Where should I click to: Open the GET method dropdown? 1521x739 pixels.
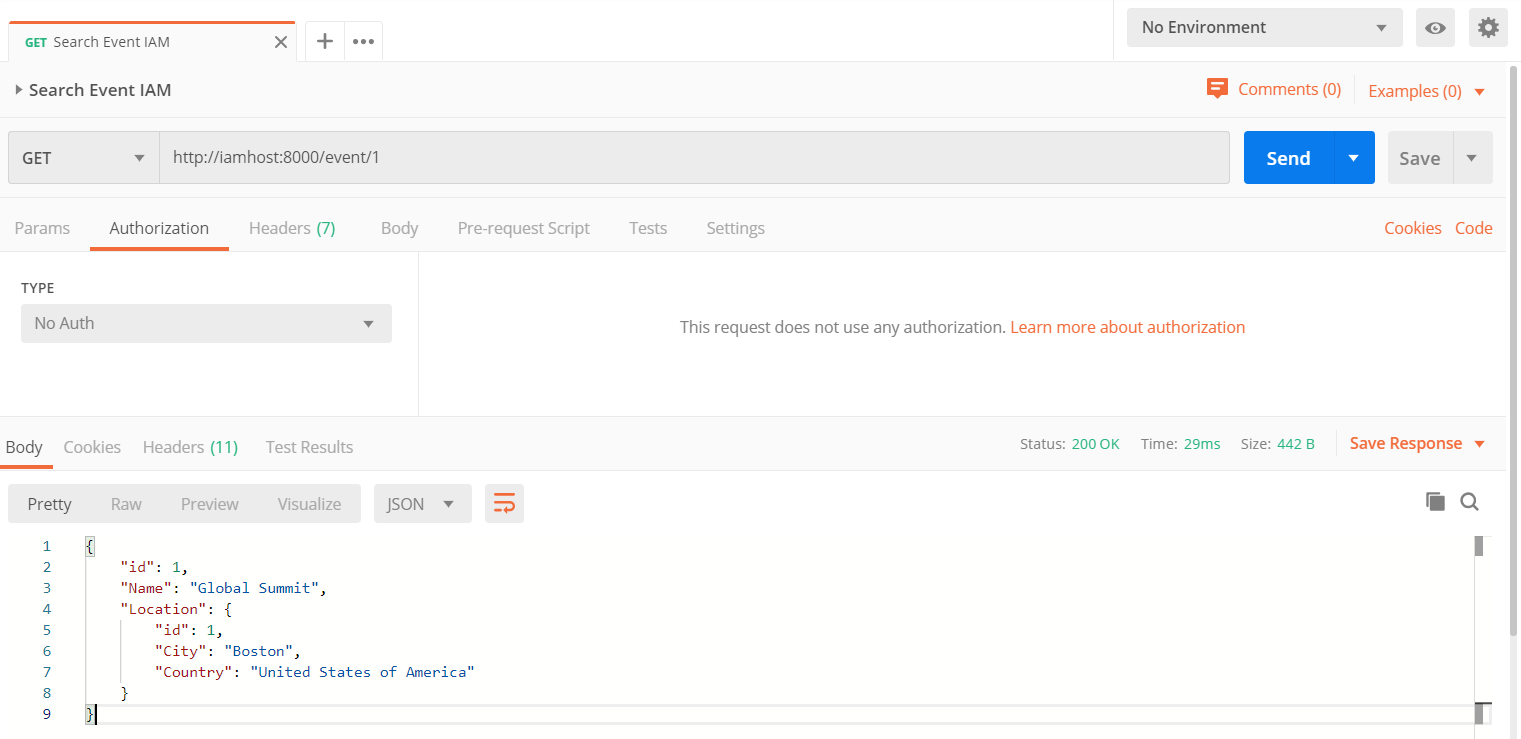84,158
